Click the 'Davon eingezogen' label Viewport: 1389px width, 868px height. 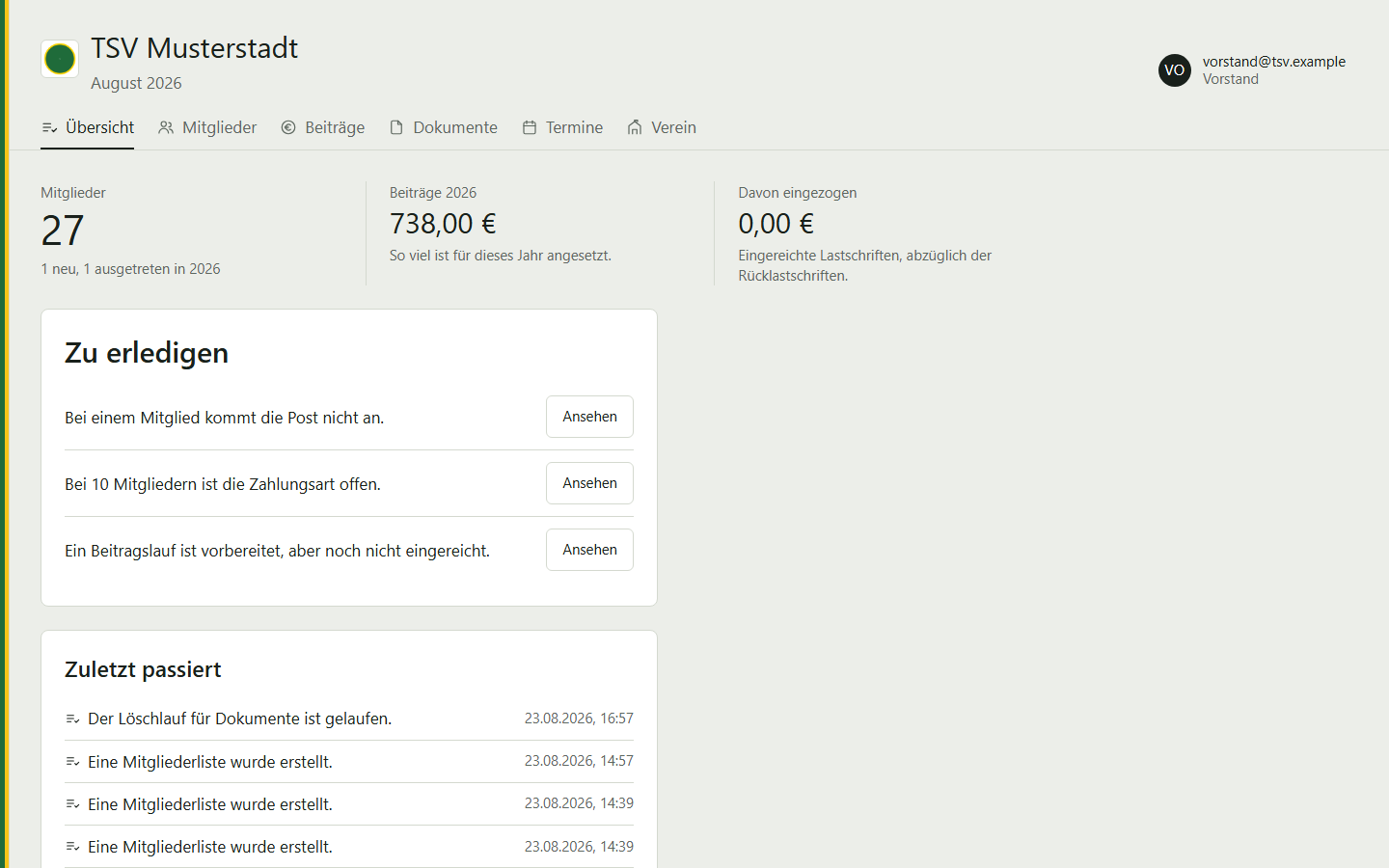pos(798,193)
